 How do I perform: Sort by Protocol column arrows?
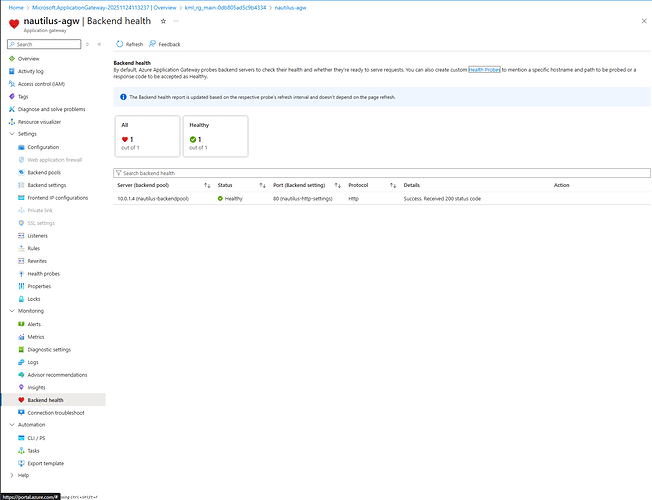pos(393,186)
